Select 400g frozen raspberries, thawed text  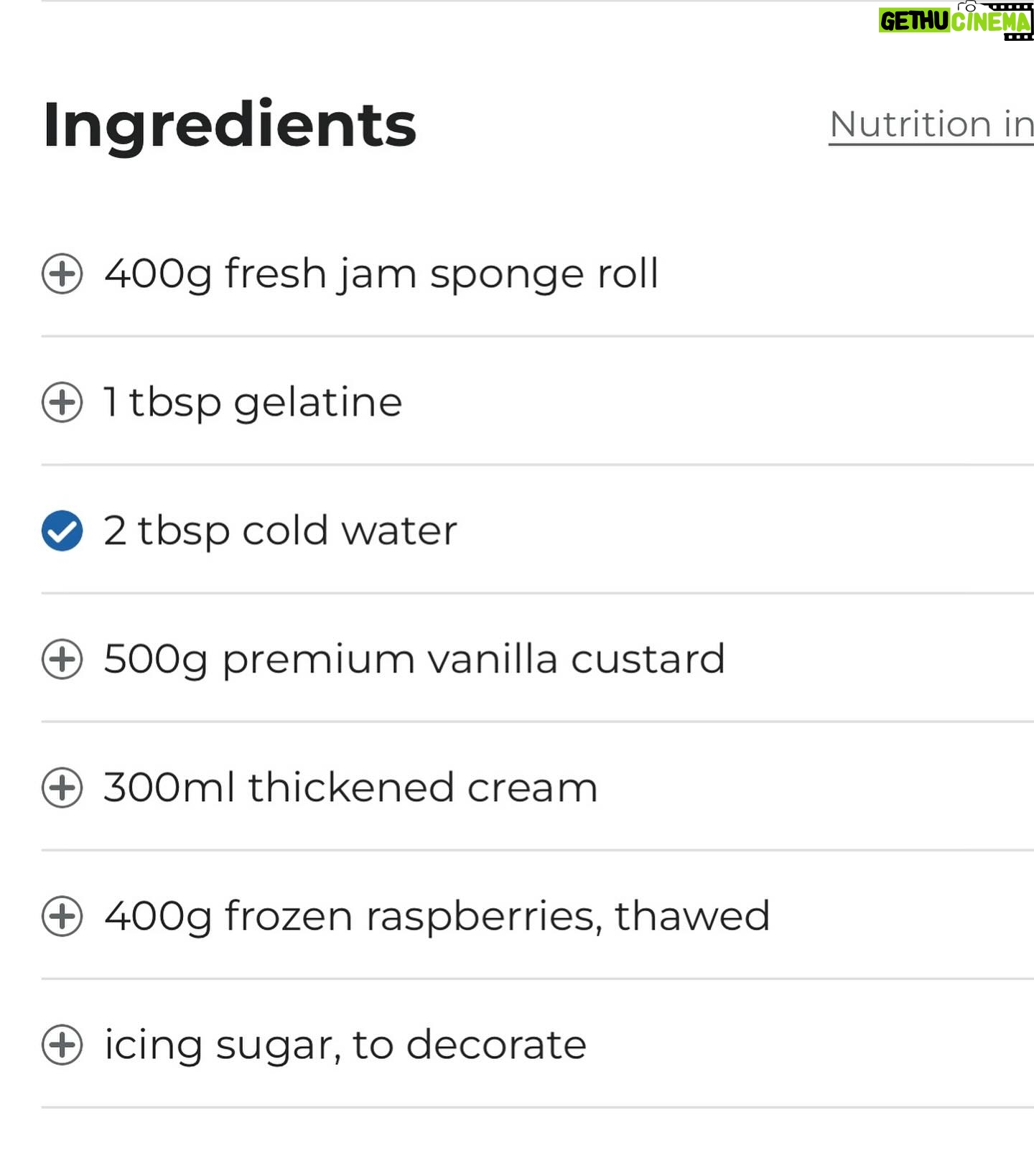[437, 917]
